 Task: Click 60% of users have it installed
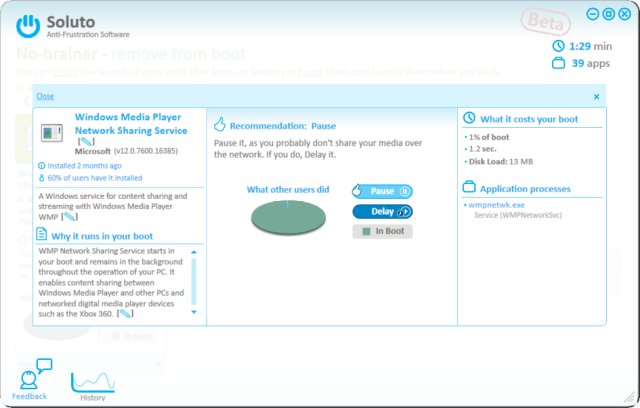tap(95, 178)
